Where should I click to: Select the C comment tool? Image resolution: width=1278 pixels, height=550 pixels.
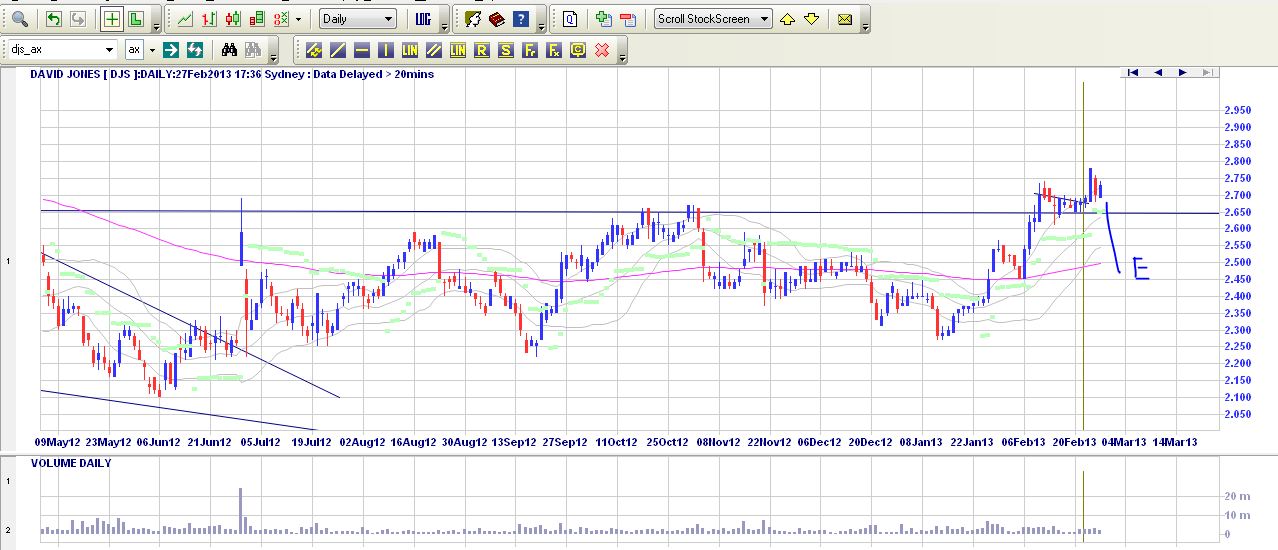pos(578,49)
